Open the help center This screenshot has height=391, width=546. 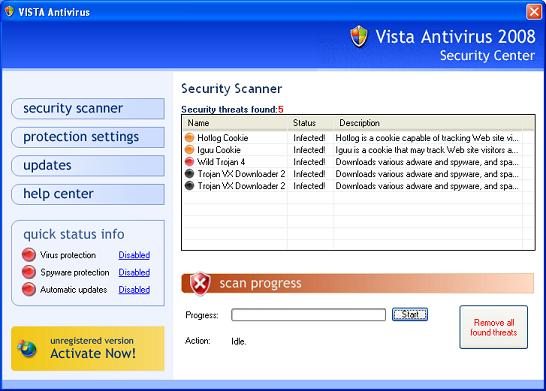point(88,194)
